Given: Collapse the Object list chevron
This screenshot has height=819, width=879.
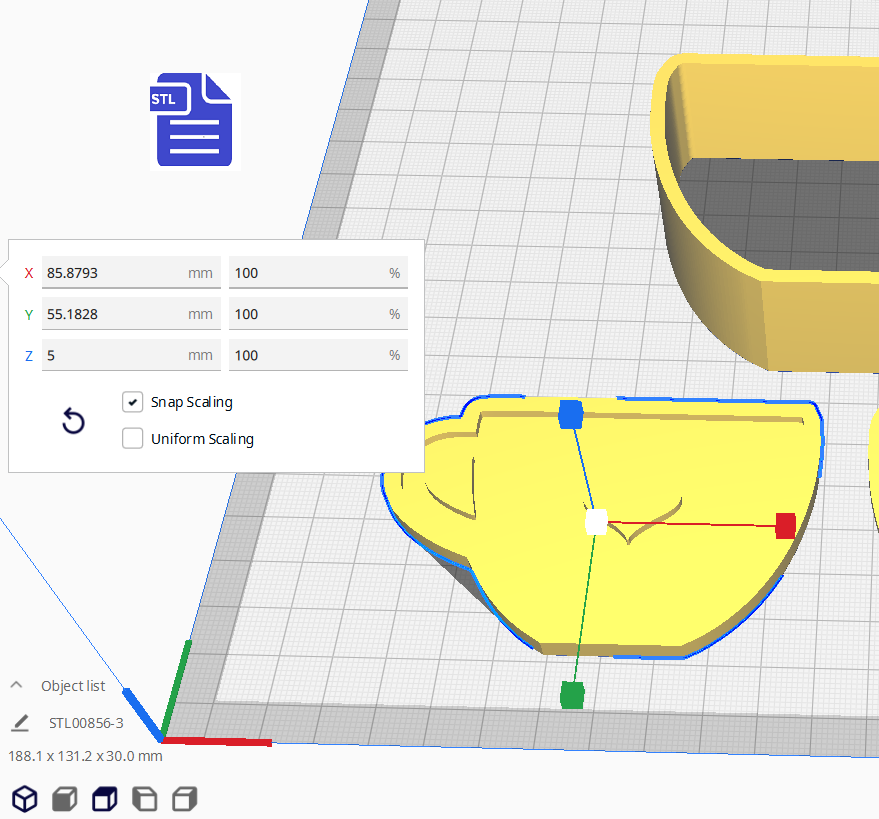Looking at the screenshot, I should coord(17,685).
